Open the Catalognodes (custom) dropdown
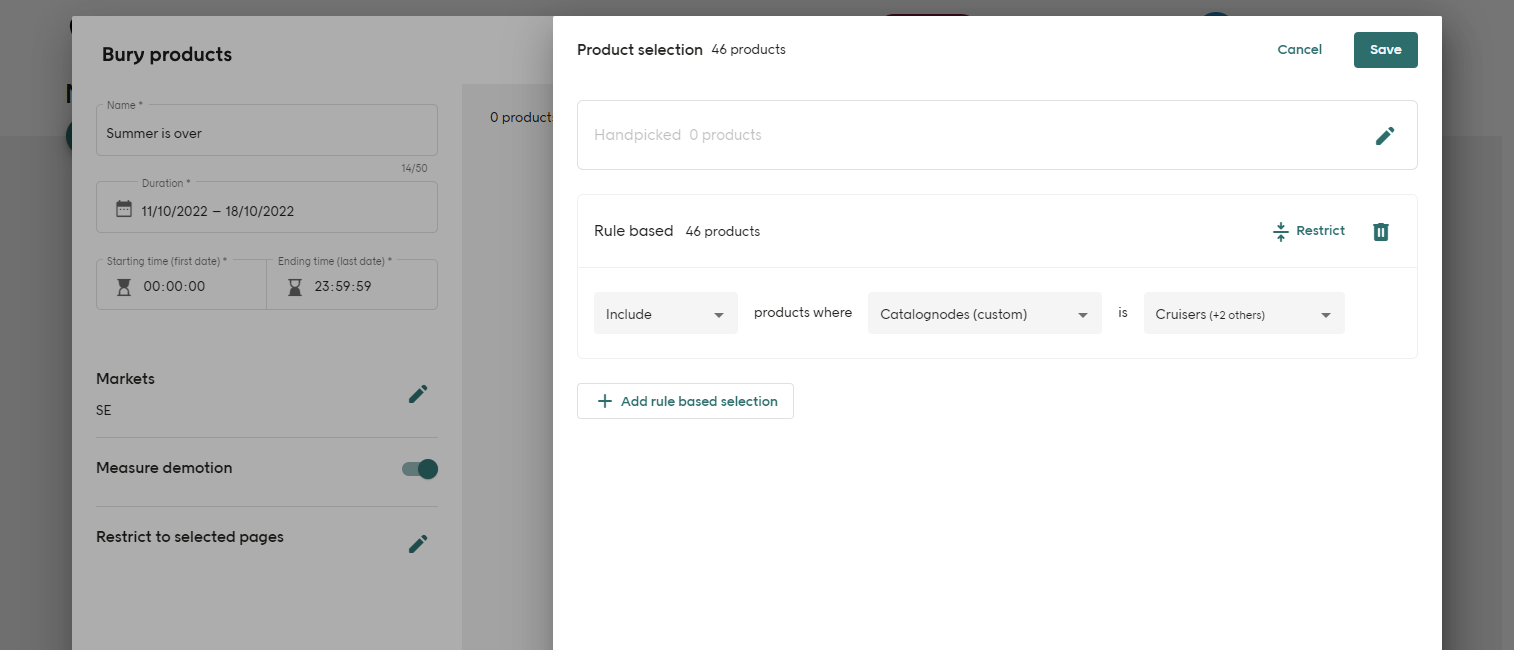Screen dimensions: 1514x650 point(985,313)
